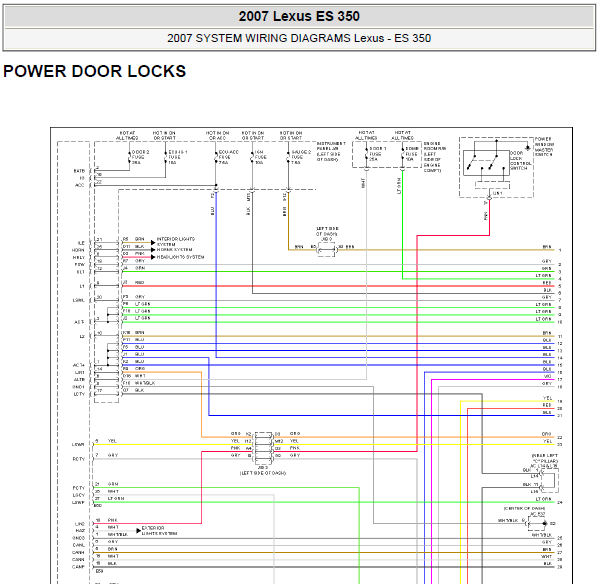Click the 'CANH' terminal label
Image resolution: width=601 pixels, height=584 pixels.
pyautogui.click(x=79, y=552)
